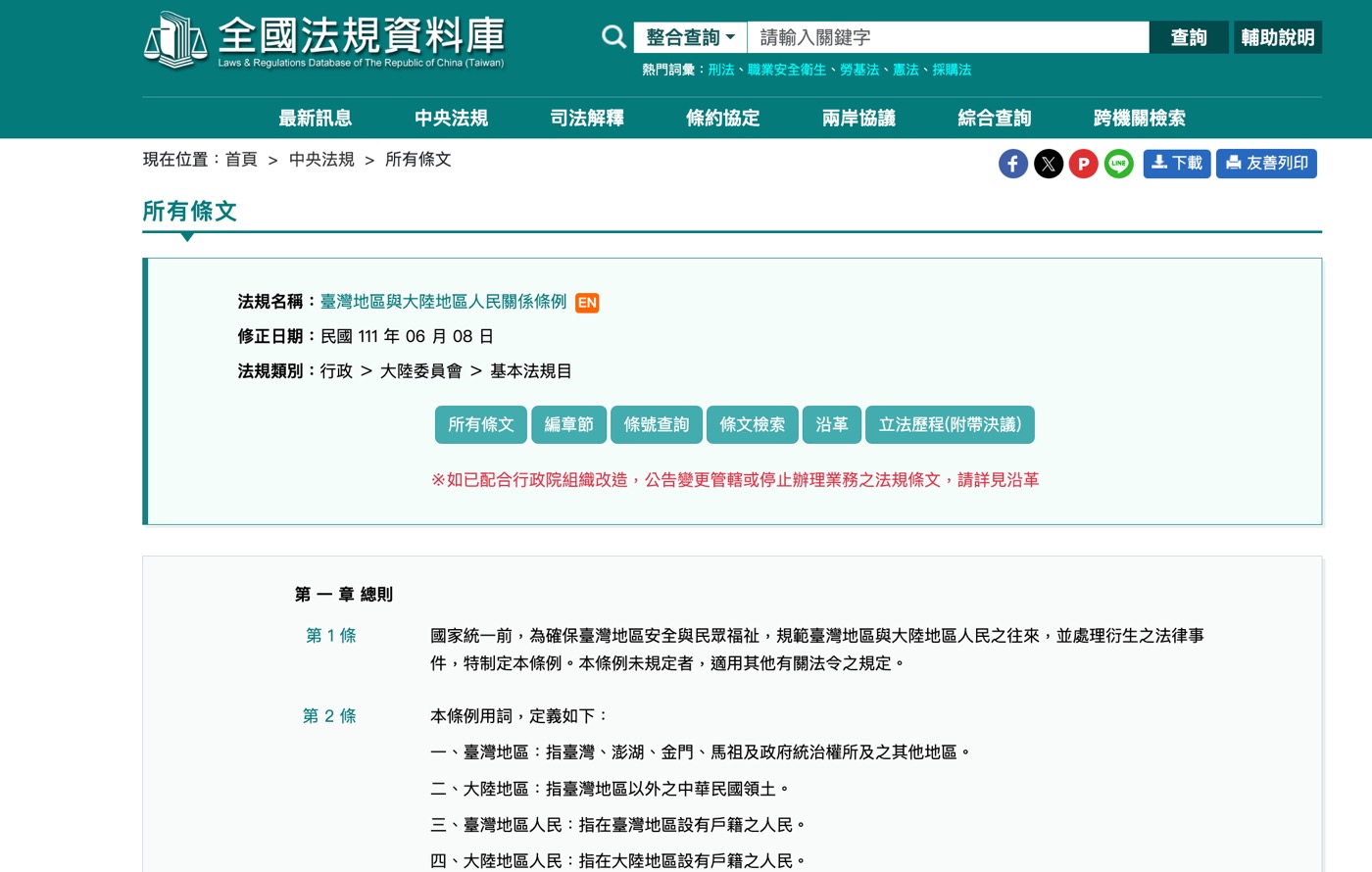Share page on Facebook
Viewport: 1372px width, 872px height.
pos(1013,164)
